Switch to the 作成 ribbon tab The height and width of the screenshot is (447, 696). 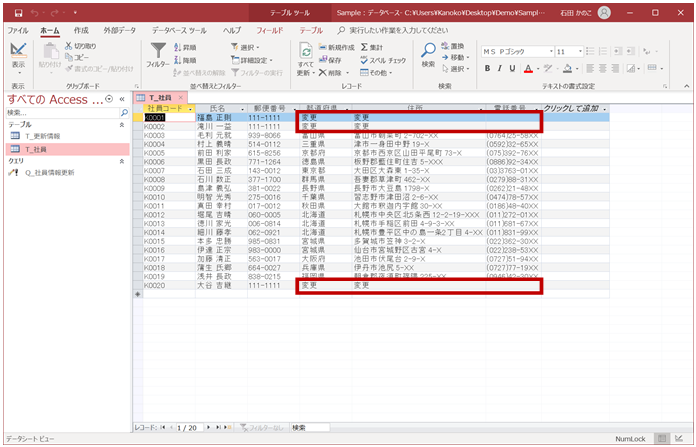[81, 31]
